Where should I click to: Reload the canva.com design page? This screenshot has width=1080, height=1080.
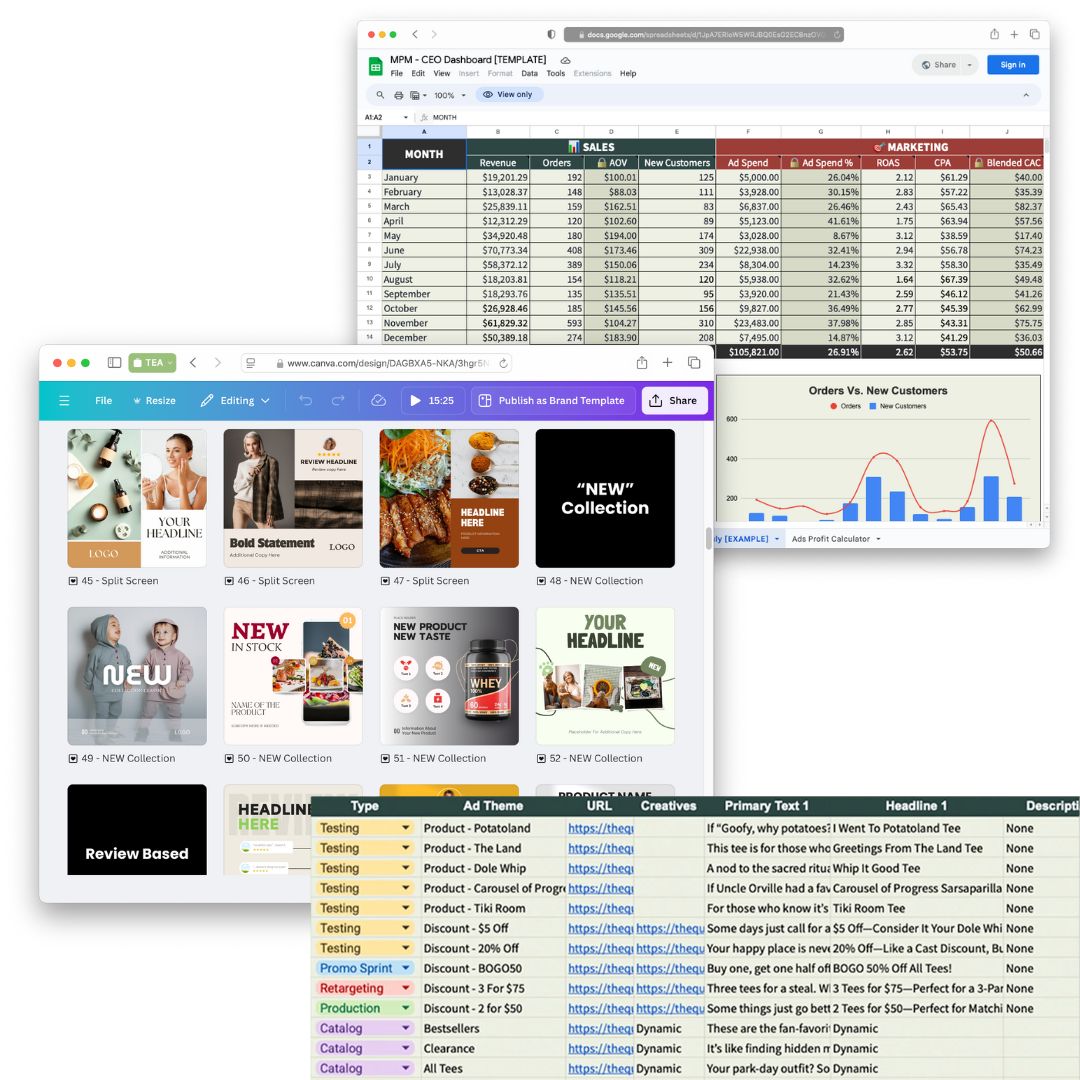[503, 363]
